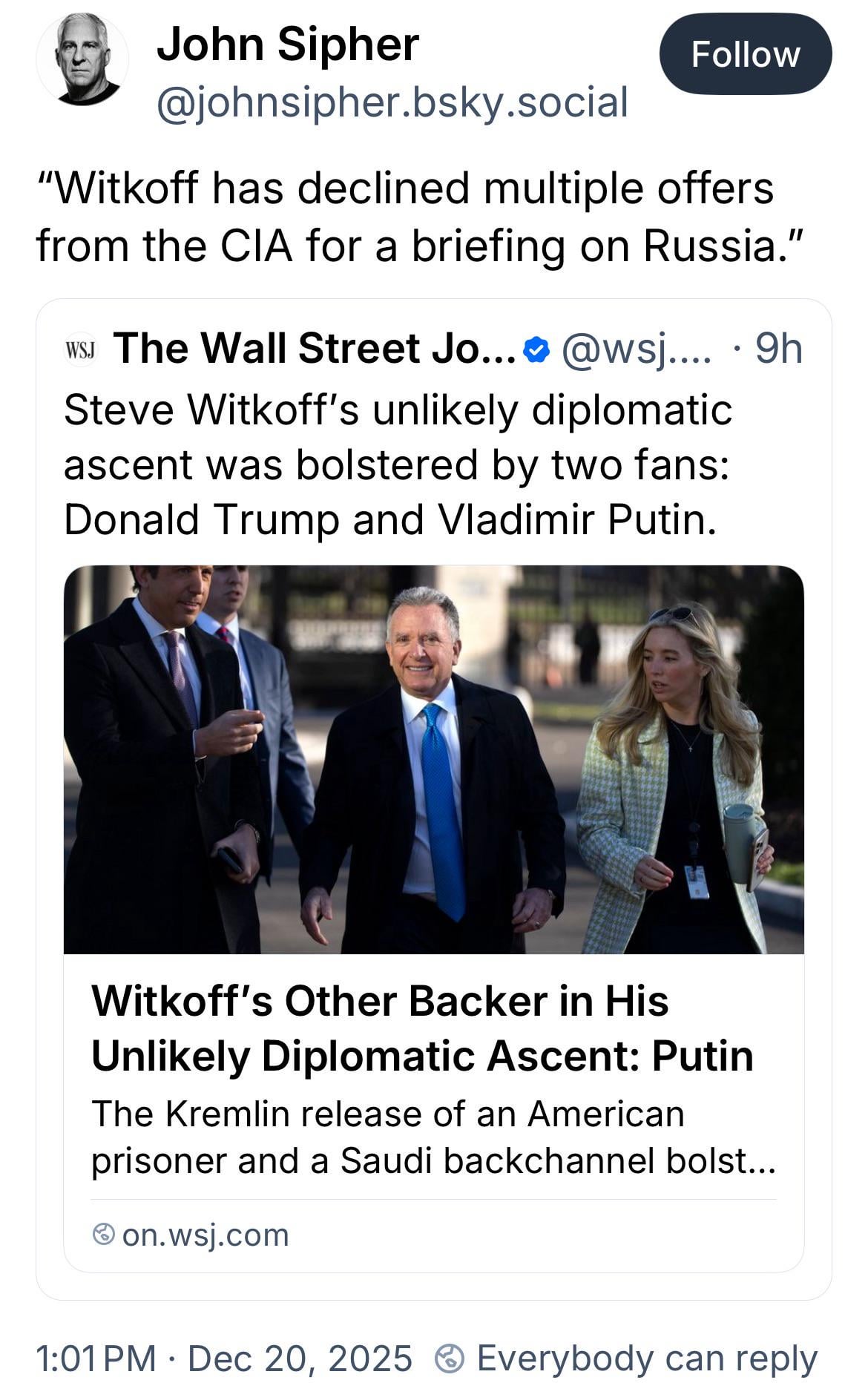
Task: Open the on.wsj.com link
Action: (206, 1235)
